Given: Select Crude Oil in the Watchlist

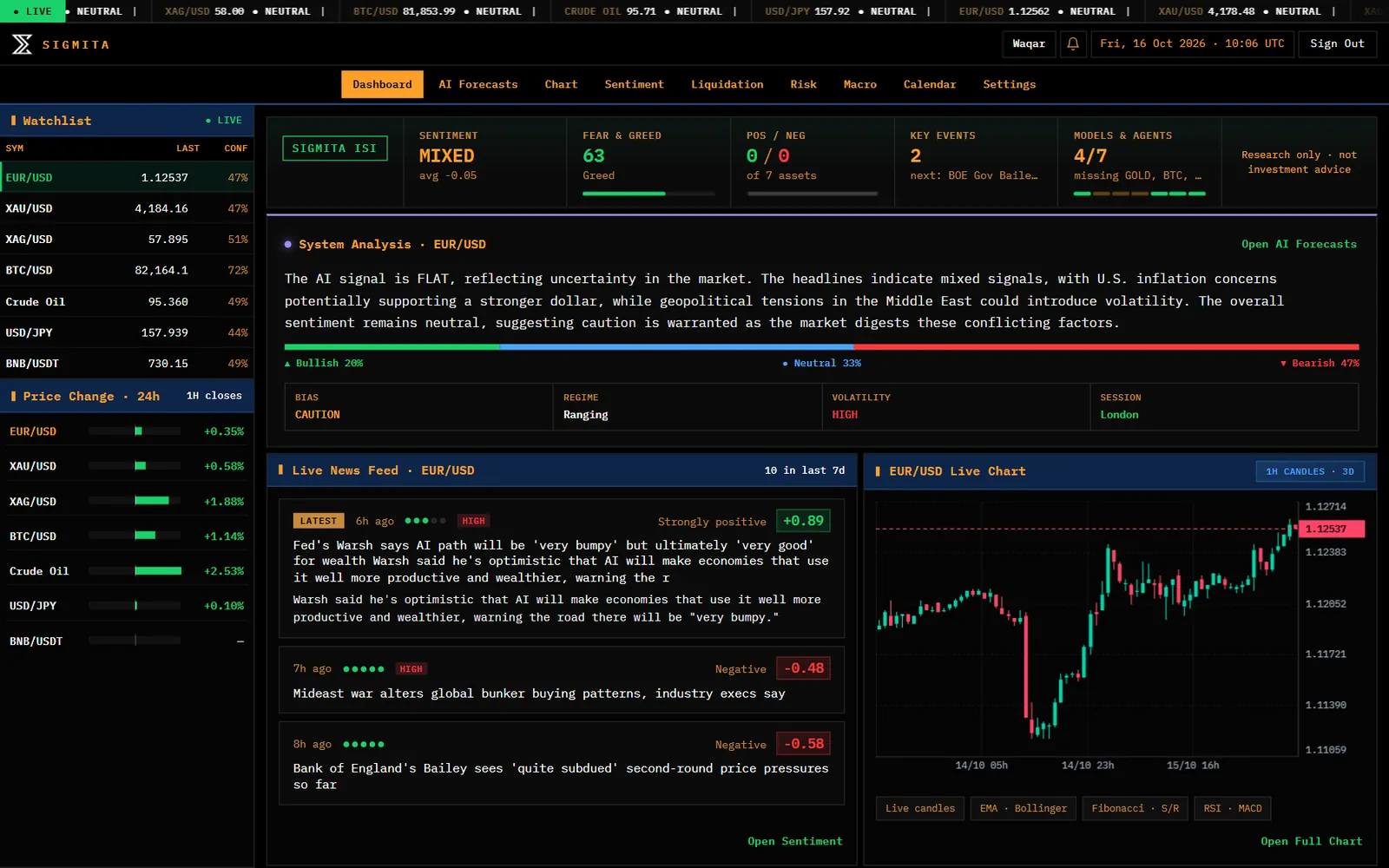Looking at the screenshot, I should [127, 301].
